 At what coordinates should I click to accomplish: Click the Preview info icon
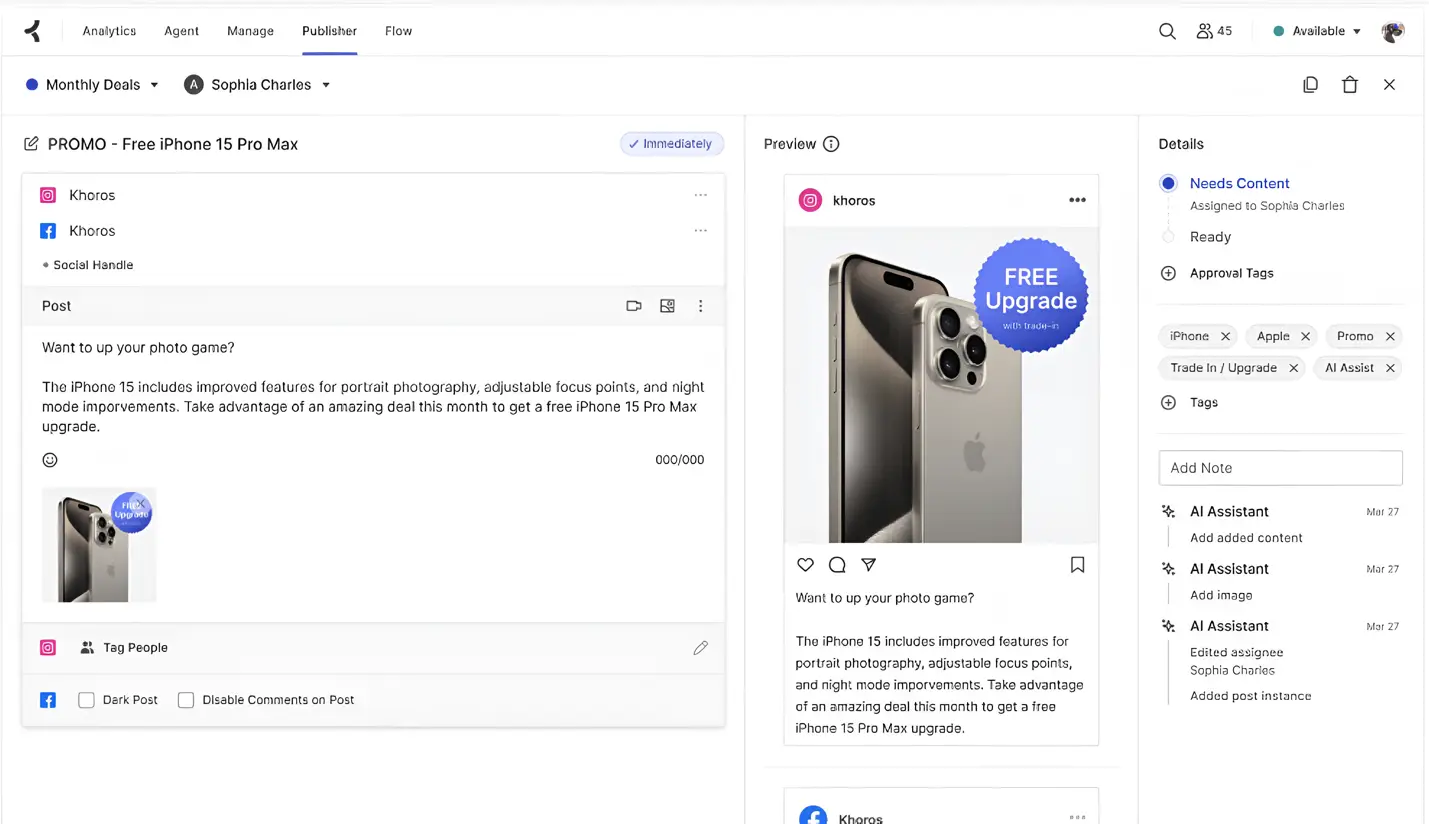831,144
